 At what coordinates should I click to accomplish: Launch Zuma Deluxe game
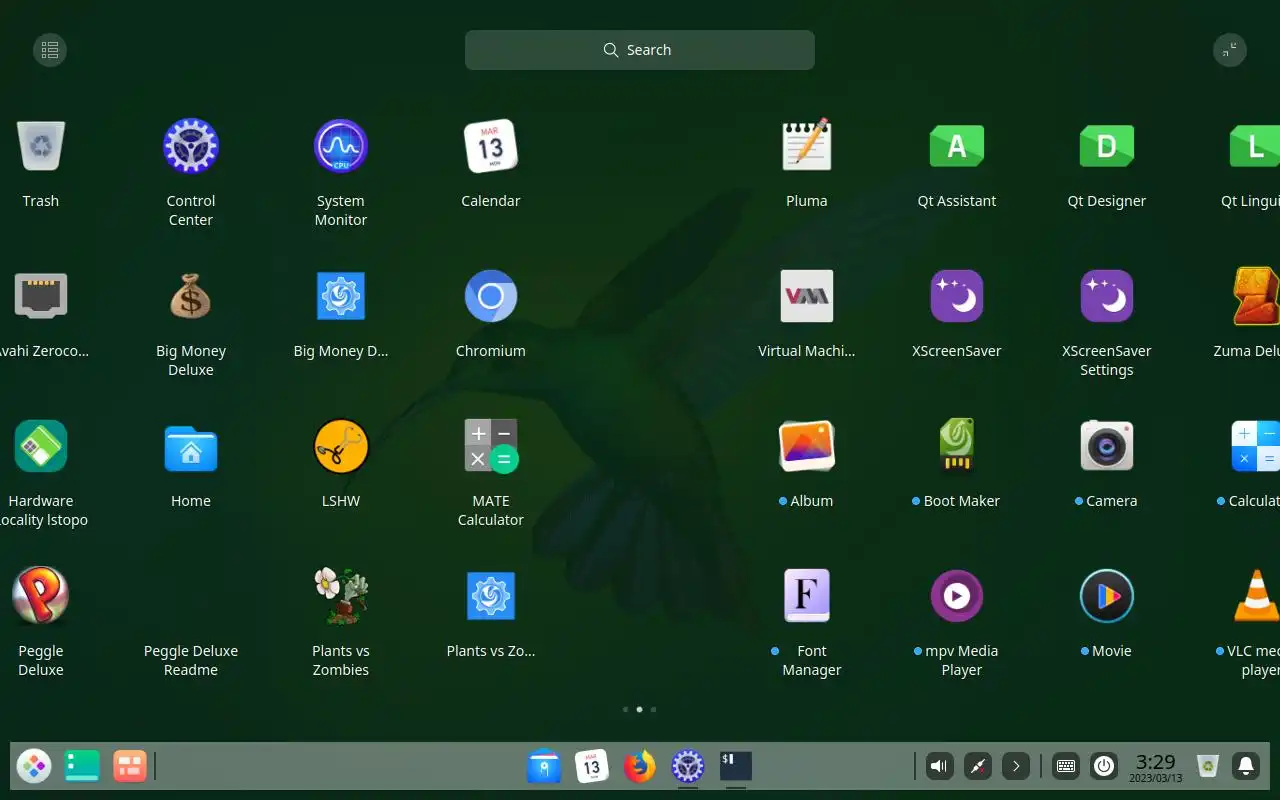1256,296
